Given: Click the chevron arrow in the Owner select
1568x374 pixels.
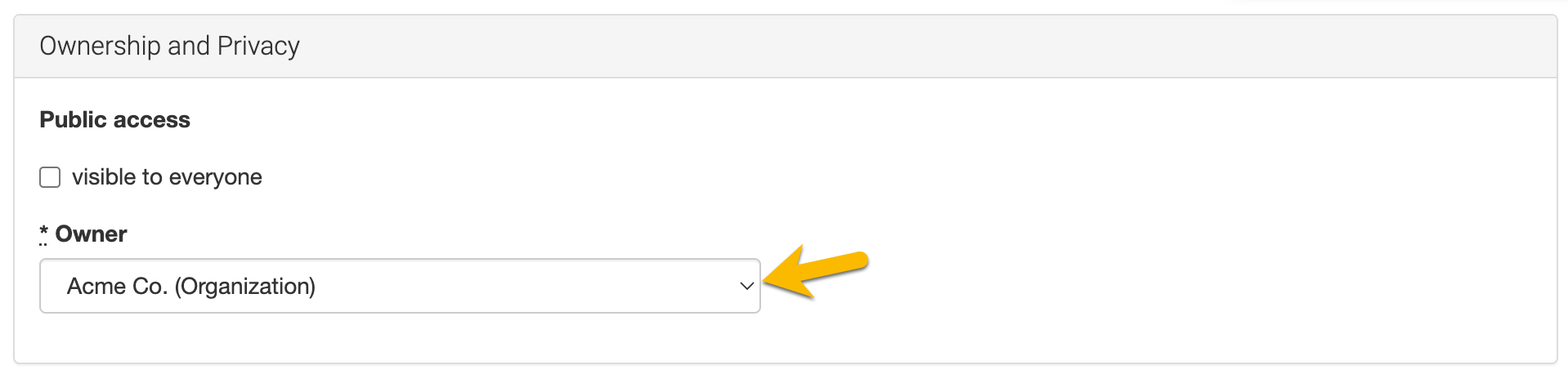Looking at the screenshot, I should pyautogui.click(x=746, y=286).
